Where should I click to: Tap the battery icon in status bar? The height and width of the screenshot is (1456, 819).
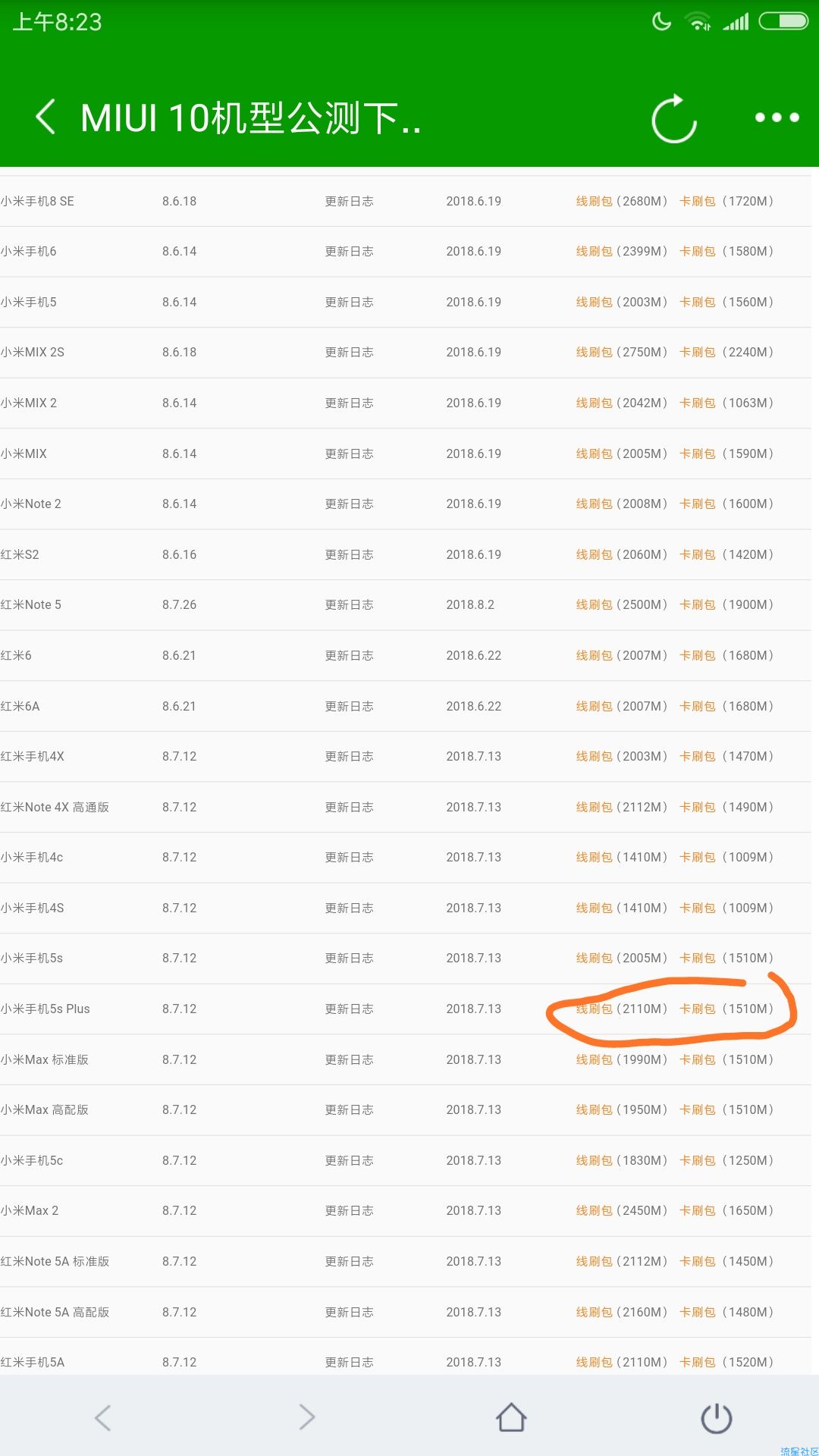tap(784, 21)
